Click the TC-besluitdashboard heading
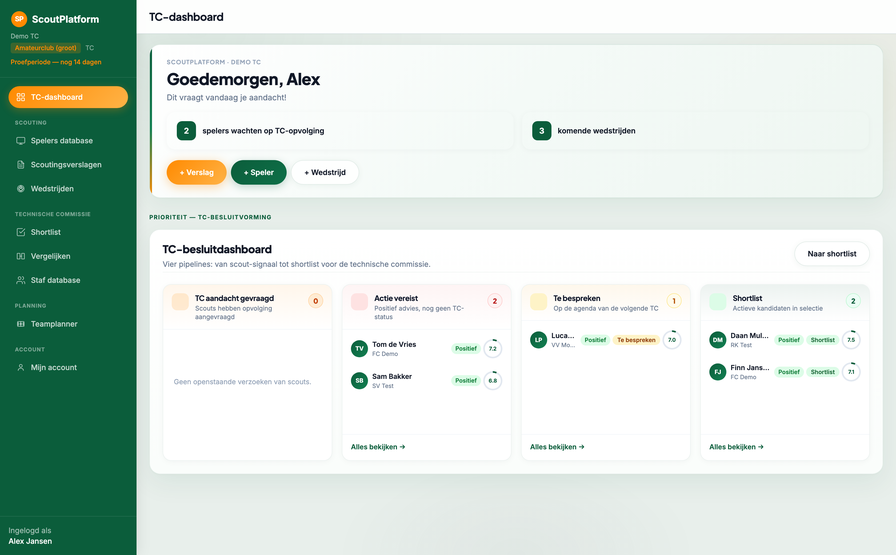 pos(217,249)
